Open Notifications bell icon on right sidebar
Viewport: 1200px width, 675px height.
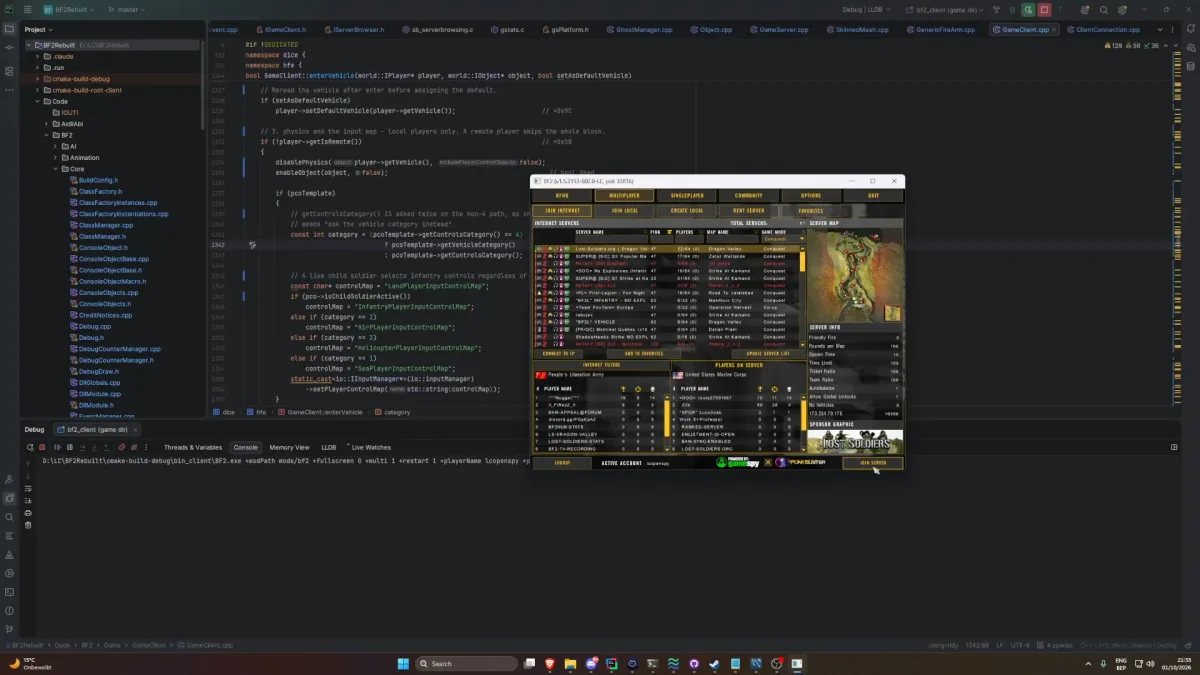(x=1190, y=30)
